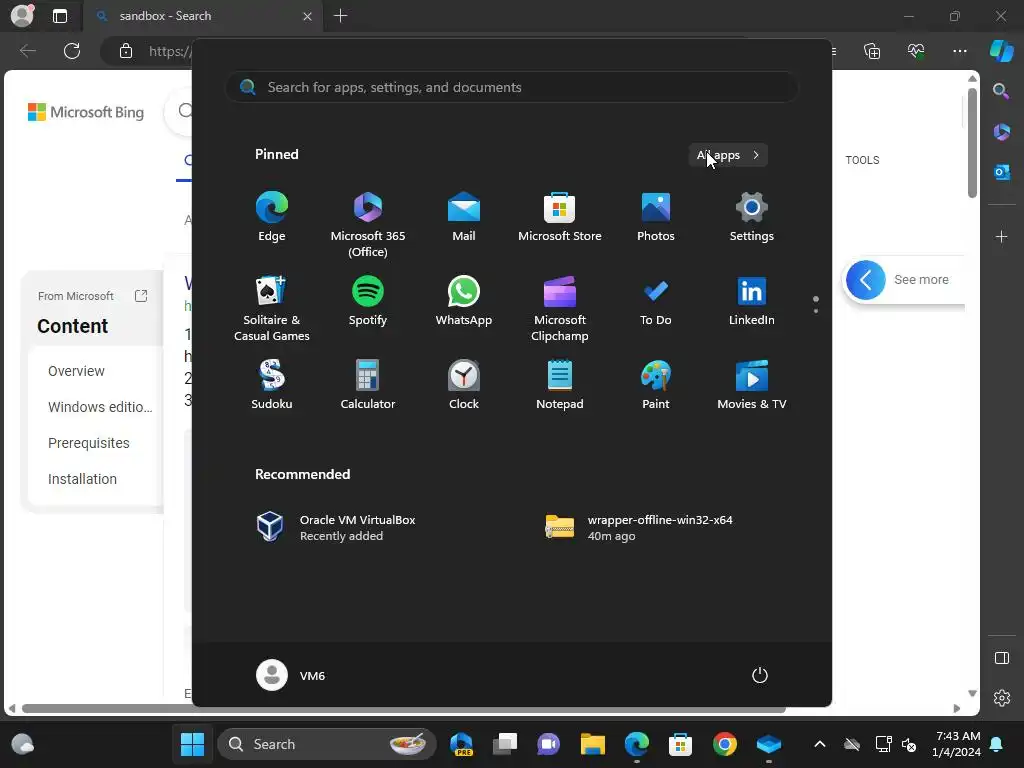The image size is (1024, 768).
Task: Open TOOLS on Bing page
Action: [862, 160]
